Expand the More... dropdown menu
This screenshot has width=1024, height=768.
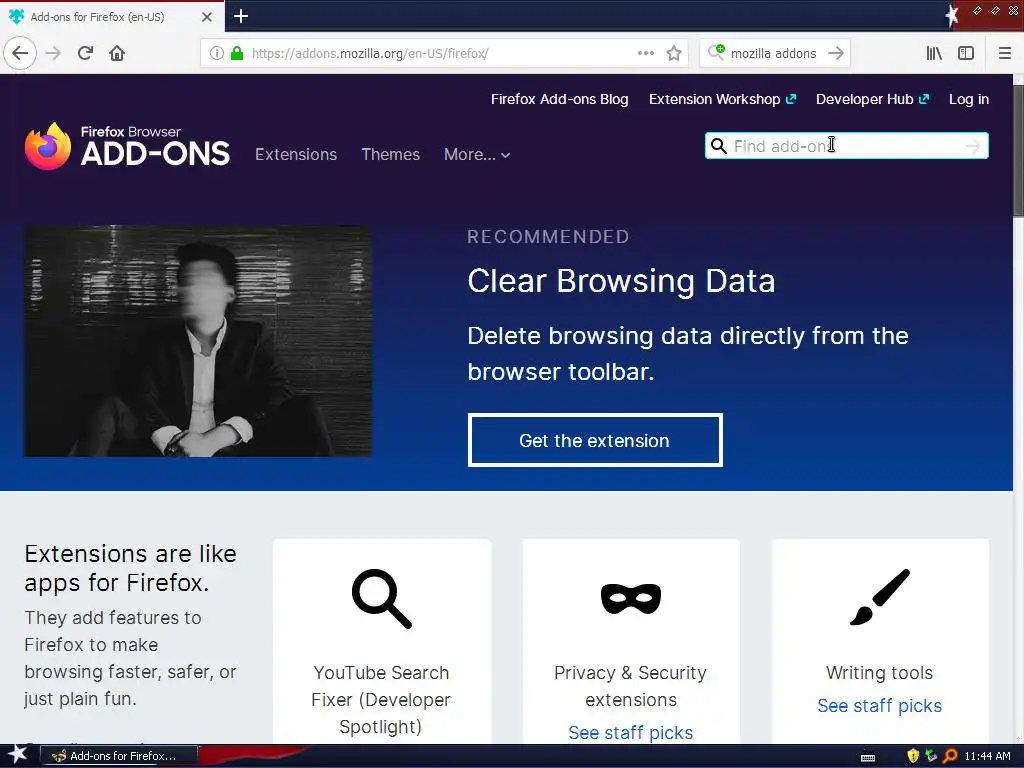click(x=477, y=154)
